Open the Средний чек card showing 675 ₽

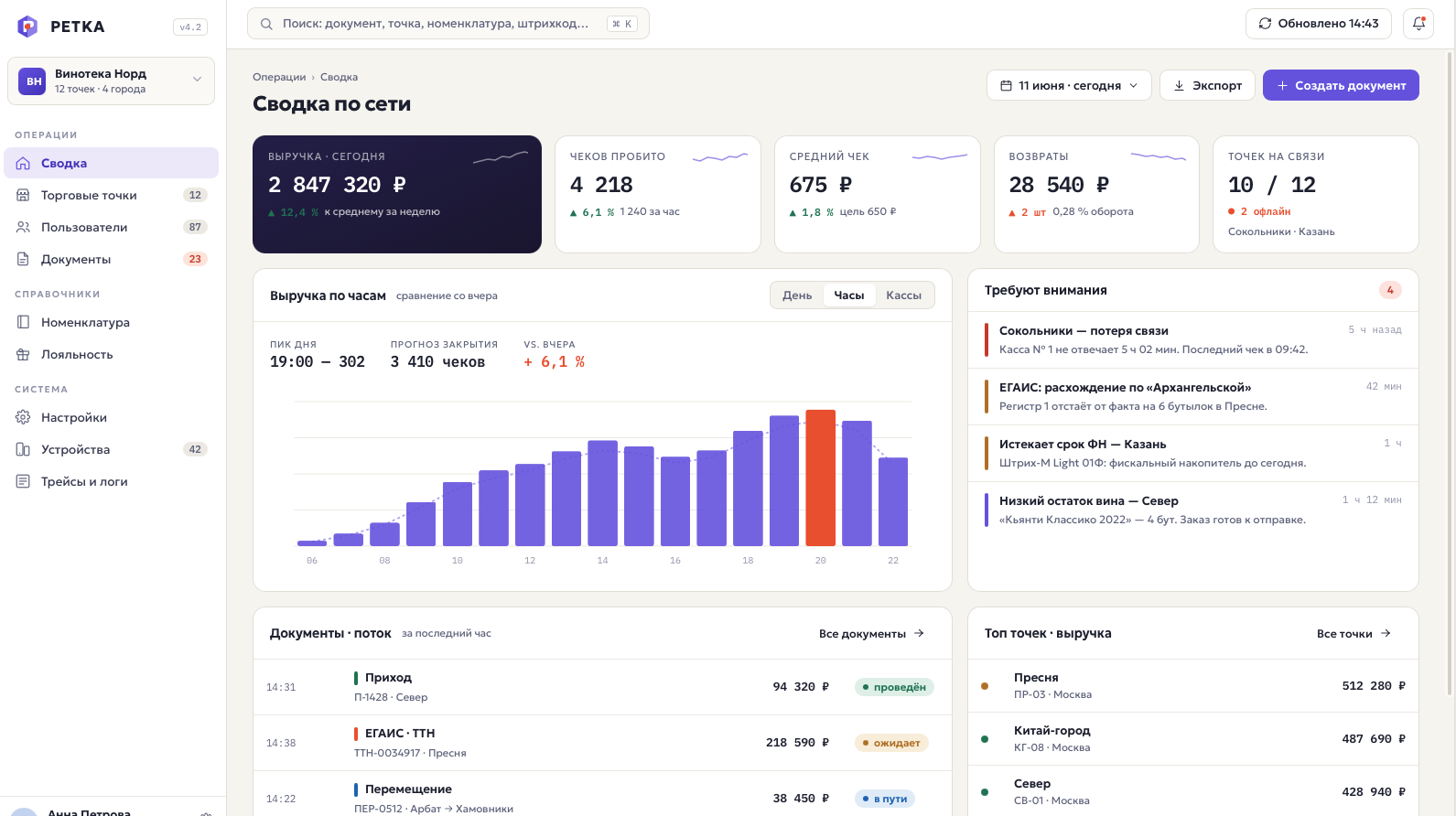pyautogui.click(x=878, y=194)
